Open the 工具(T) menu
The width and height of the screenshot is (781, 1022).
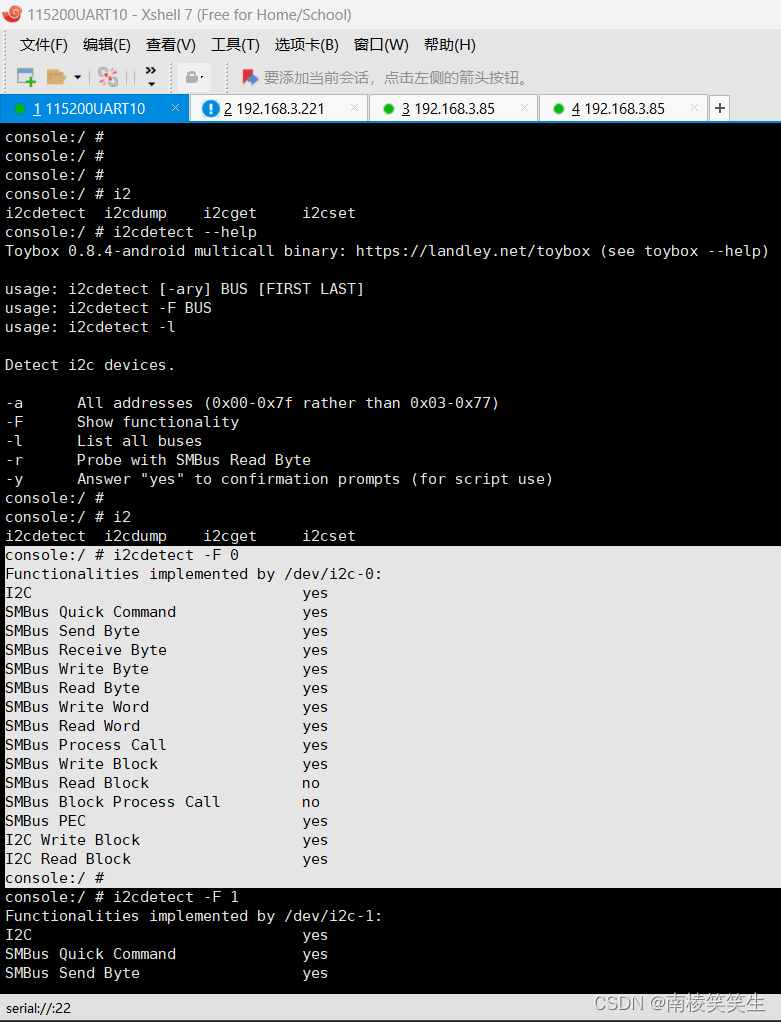pyautogui.click(x=235, y=44)
